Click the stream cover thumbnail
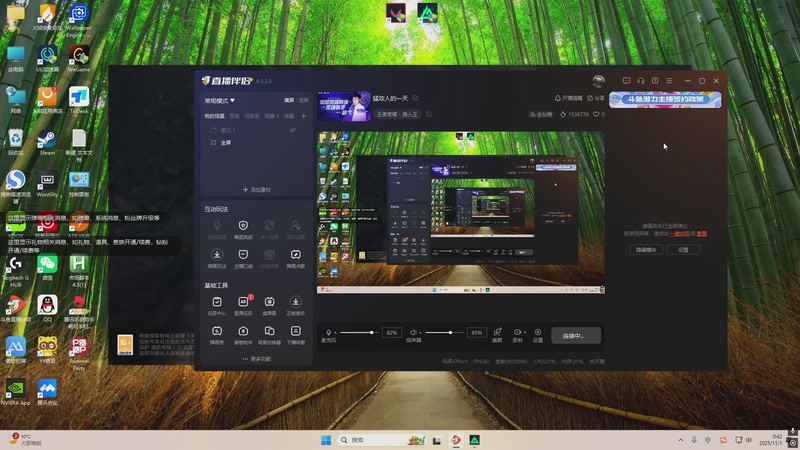Viewport: 800px width, 450px height. [344, 106]
